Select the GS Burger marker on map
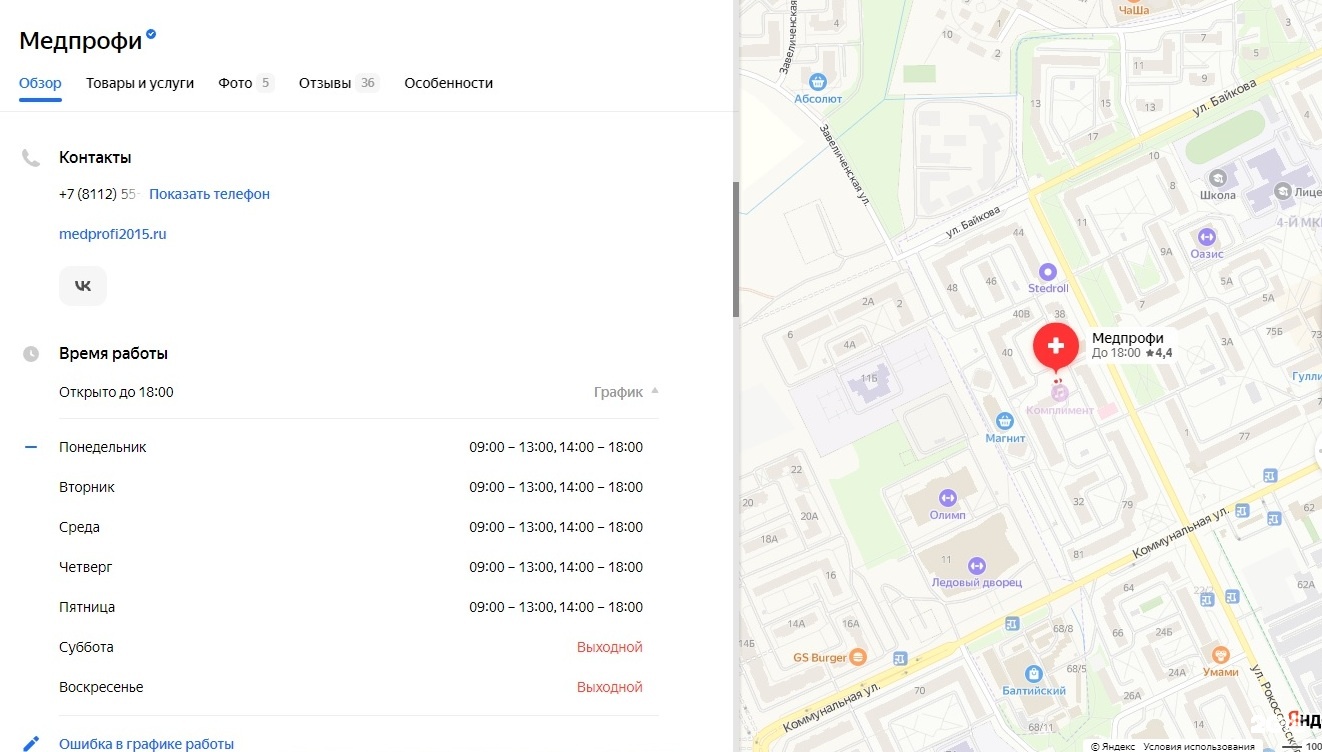This screenshot has height=752, width=1322. pyautogui.click(x=859, y=657)
